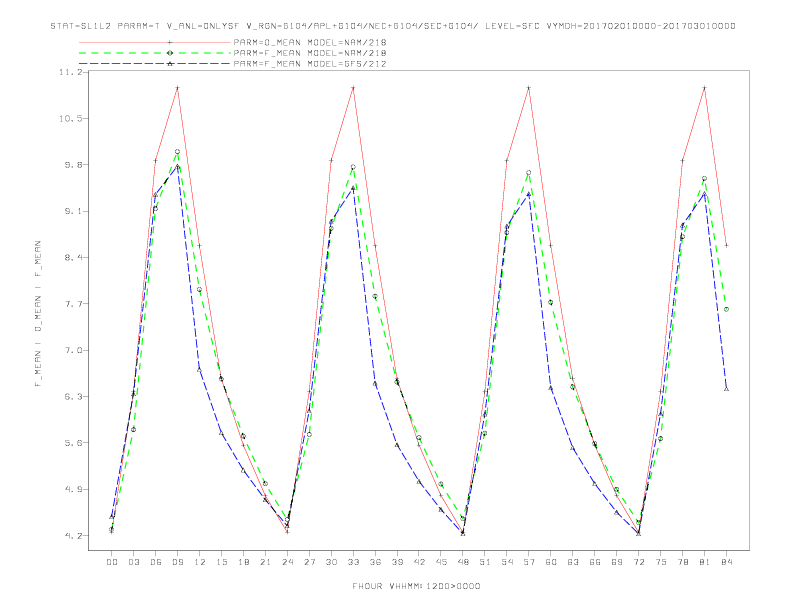This screenshot has width=792, height=612.
Task: Click the y-axis tick label 10.5
Action: point(70,118)
